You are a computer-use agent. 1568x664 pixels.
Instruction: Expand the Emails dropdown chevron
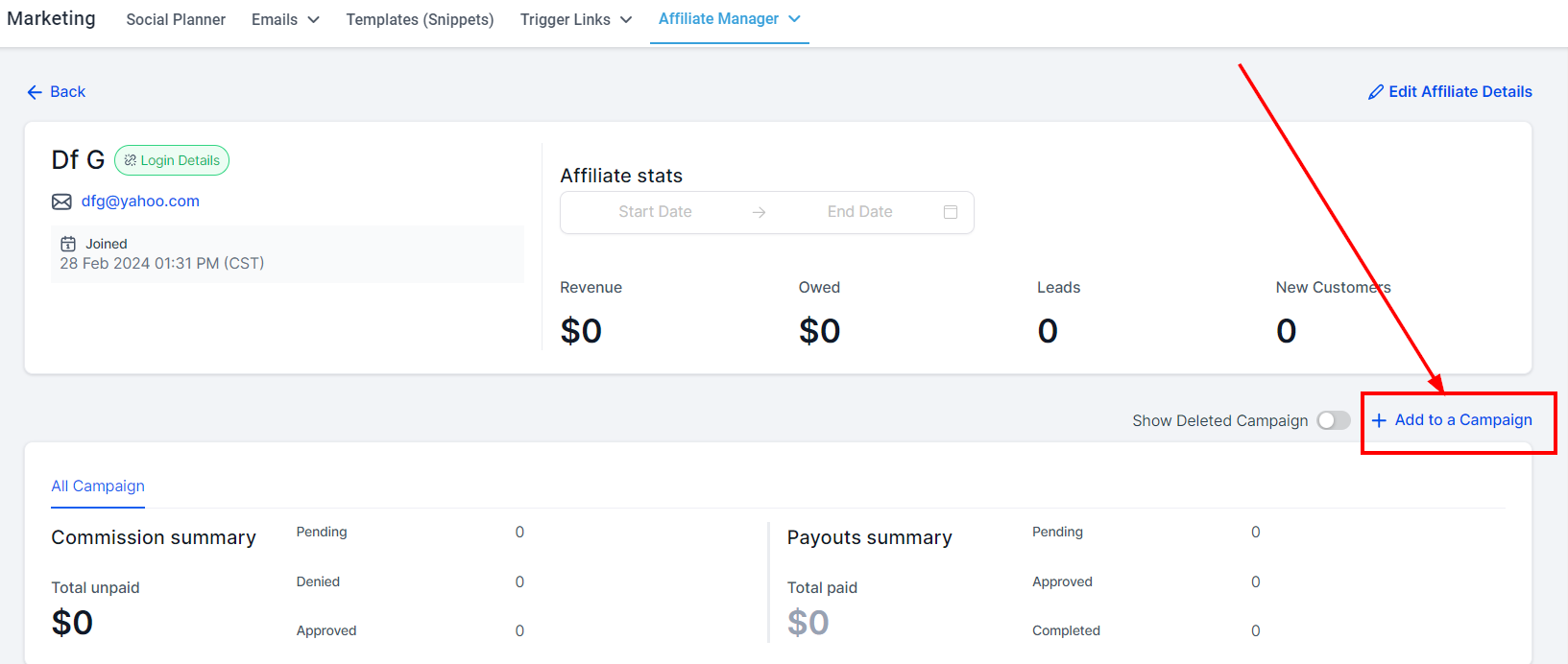point(313,19)
